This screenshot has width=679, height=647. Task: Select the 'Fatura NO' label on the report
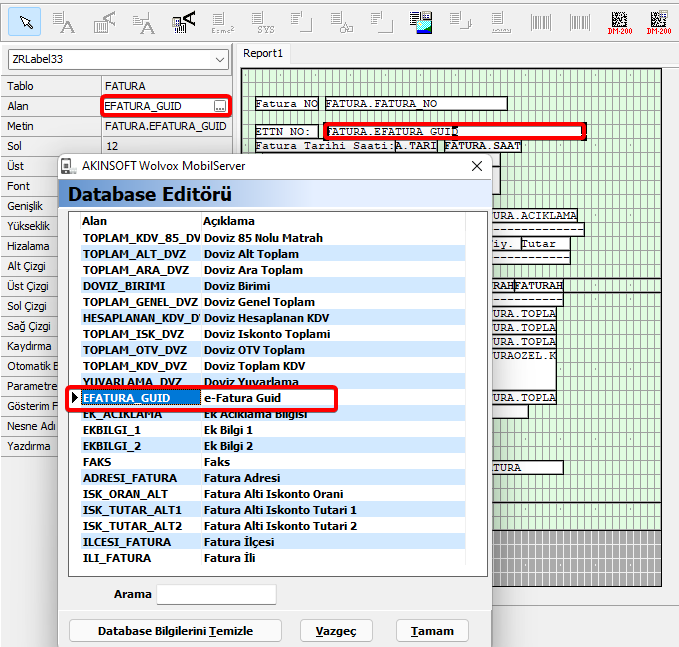click(x=286, y=104)
